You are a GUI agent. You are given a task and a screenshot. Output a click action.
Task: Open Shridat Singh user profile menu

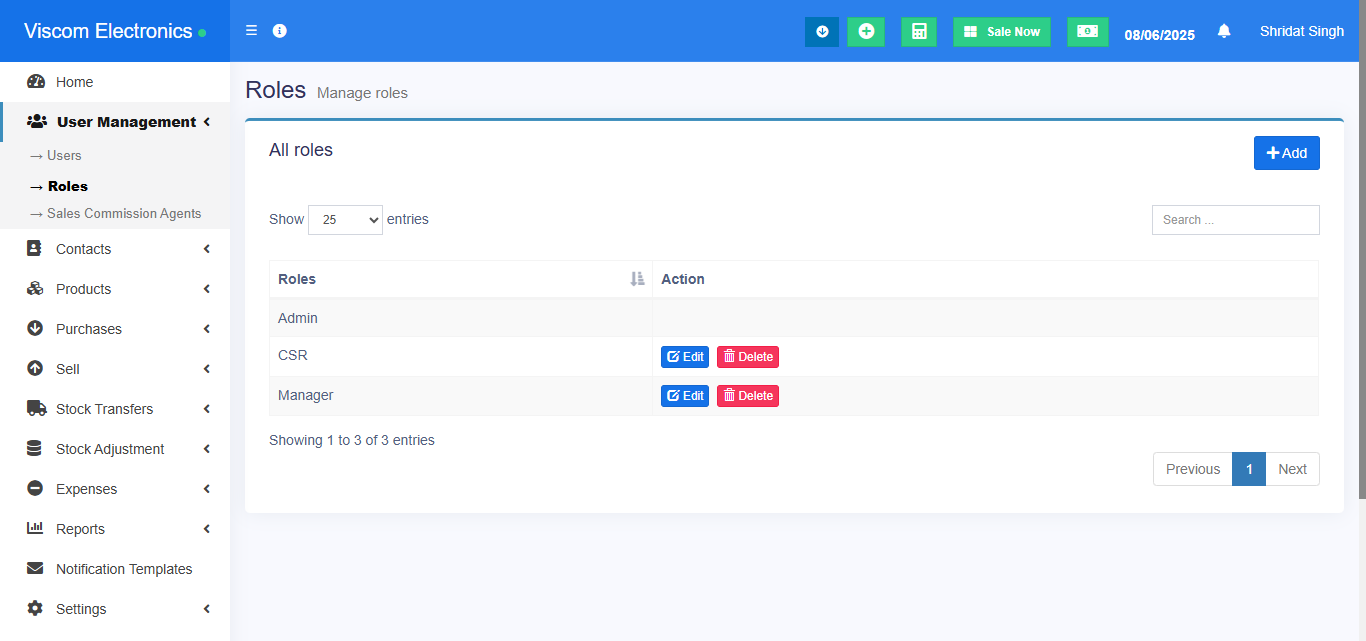coord(1301,32)
